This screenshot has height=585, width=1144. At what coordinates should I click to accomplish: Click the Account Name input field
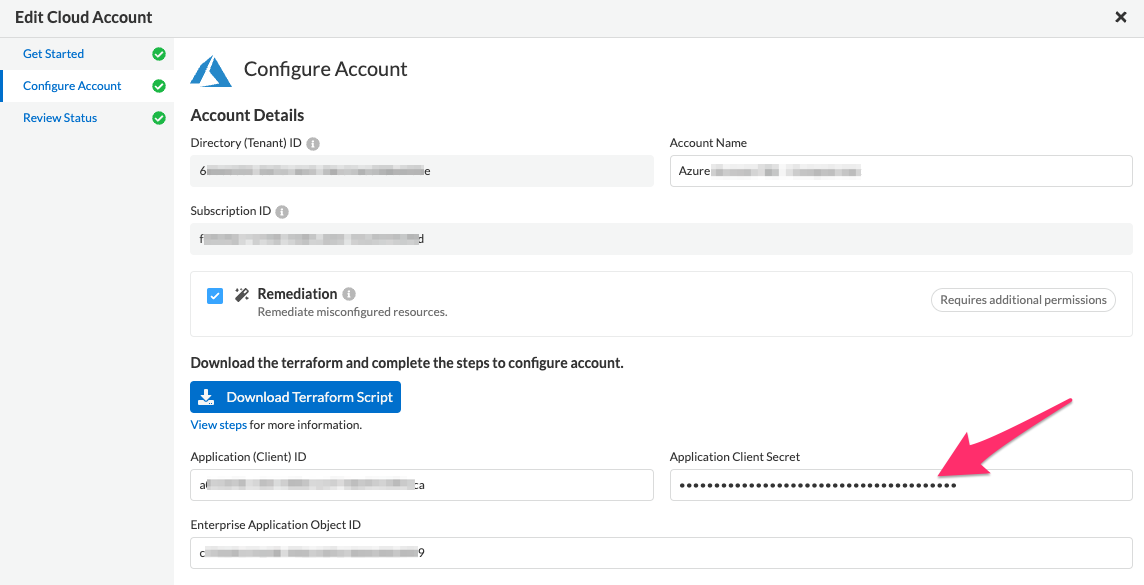pyautogui.click(x=899, y=170)
